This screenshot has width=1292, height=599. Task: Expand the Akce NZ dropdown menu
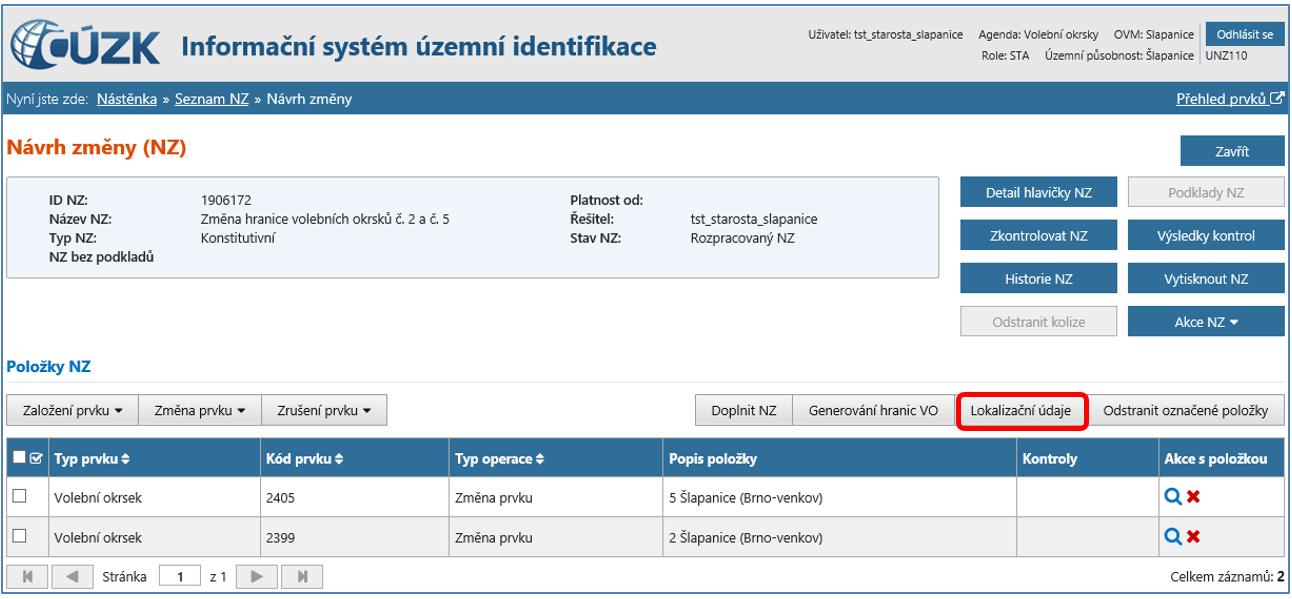click(x=1205, y=322)
